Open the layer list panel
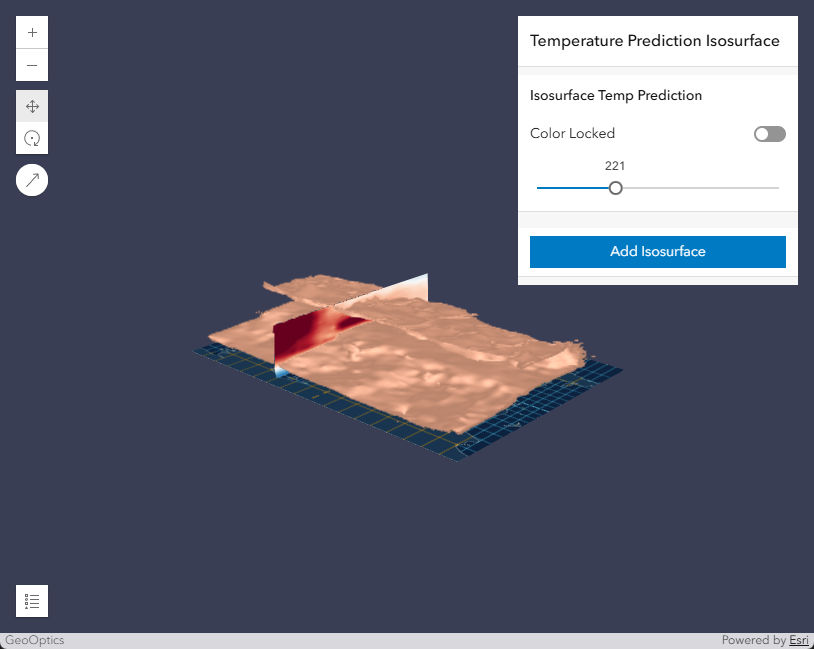Image resolution: width=814 pixels, height=649 pixels. coord(31,600)
